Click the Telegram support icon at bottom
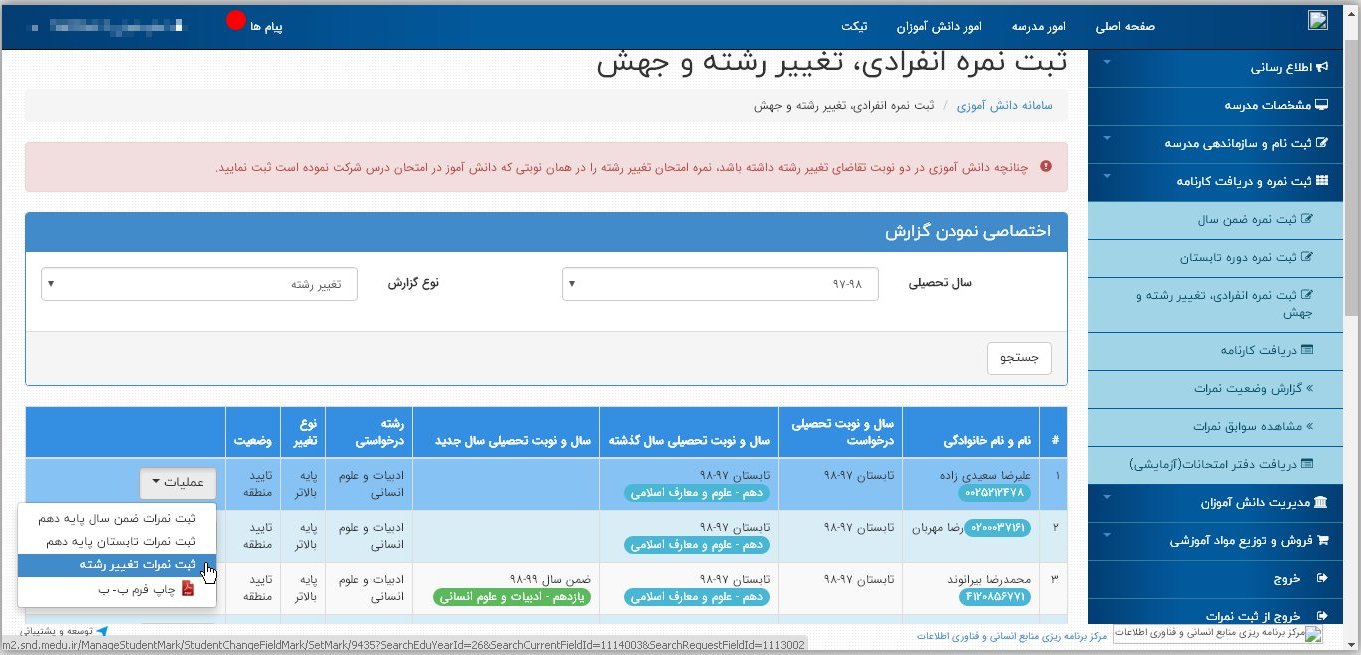Image resolution: width=1361 pixels, height=655 pixels. pos(102,632)
